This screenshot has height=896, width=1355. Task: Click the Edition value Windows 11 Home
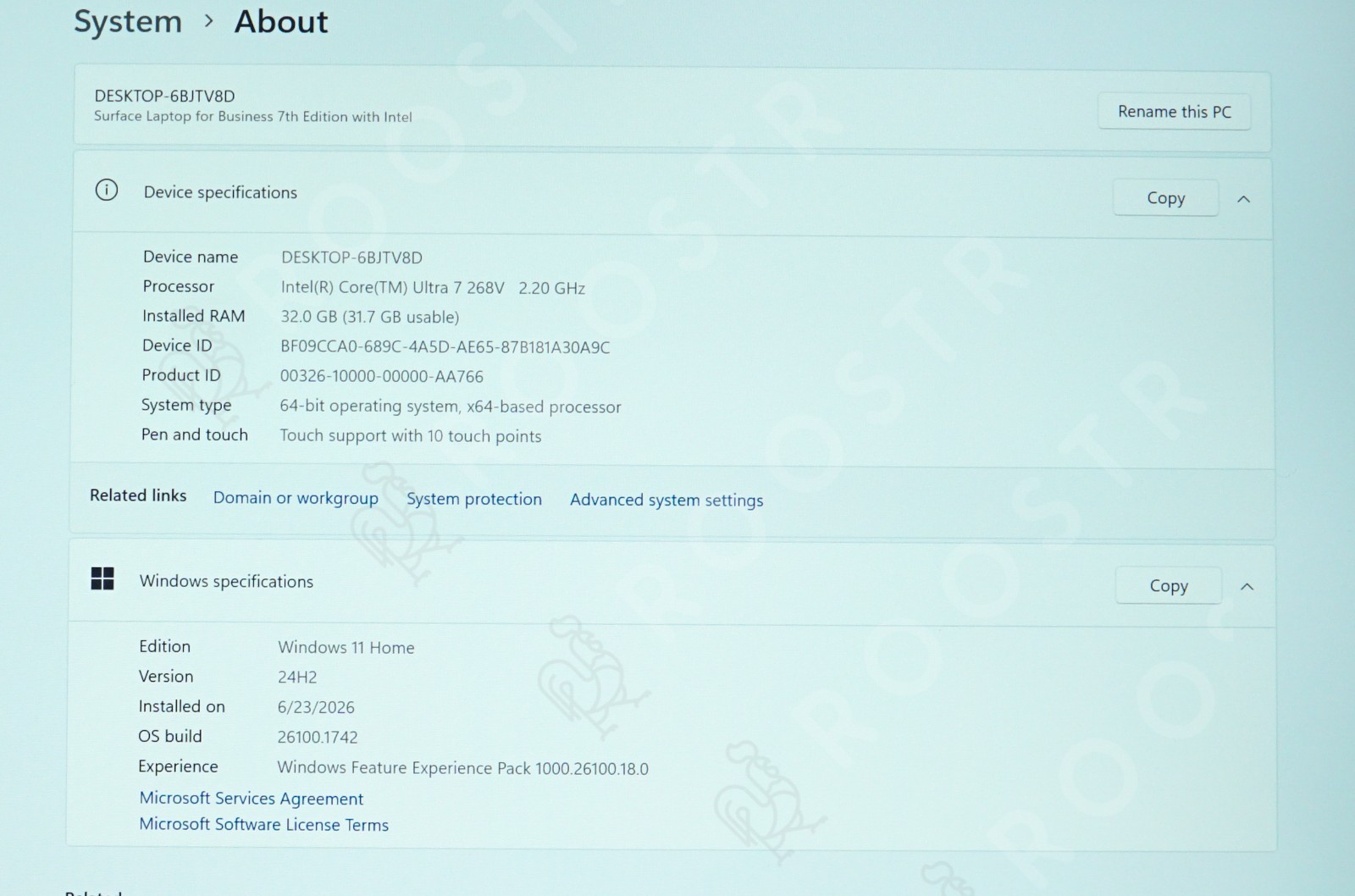(346, 648)
